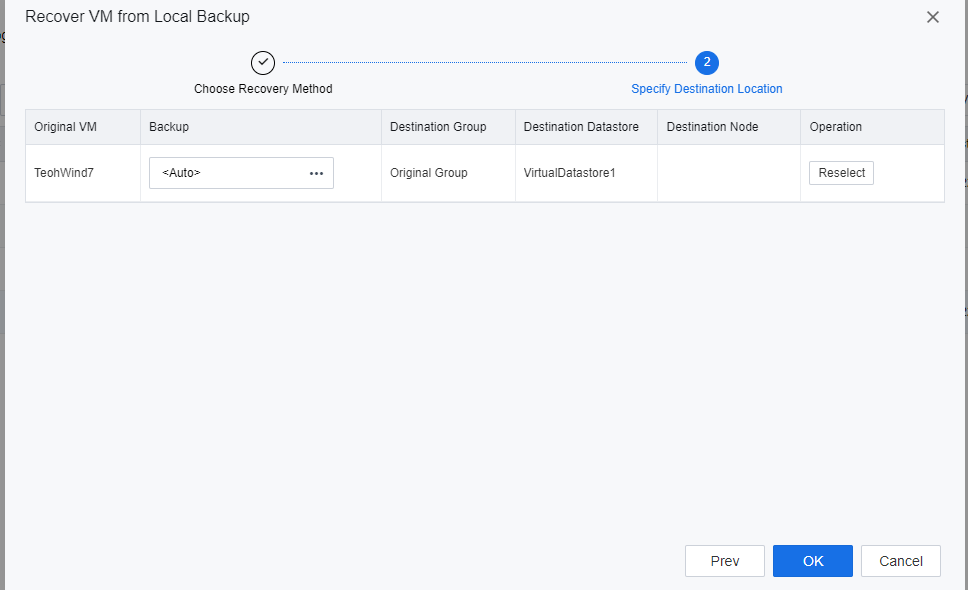This screenshot has width=968, height=590.
Task: Confirm recovery with OK button
Action: click(813, 561)
